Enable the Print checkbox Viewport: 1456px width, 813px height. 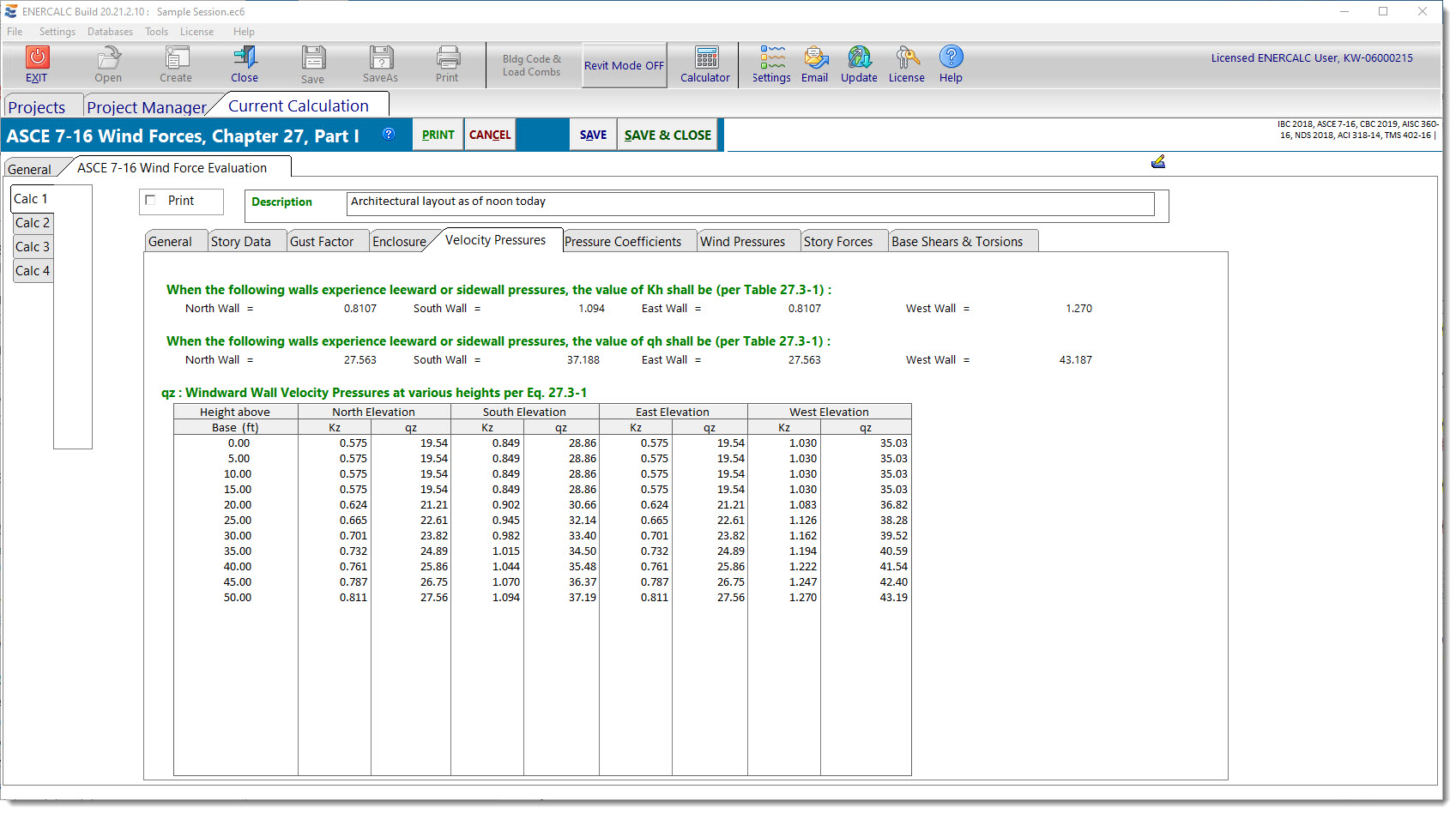click(151, 201)
